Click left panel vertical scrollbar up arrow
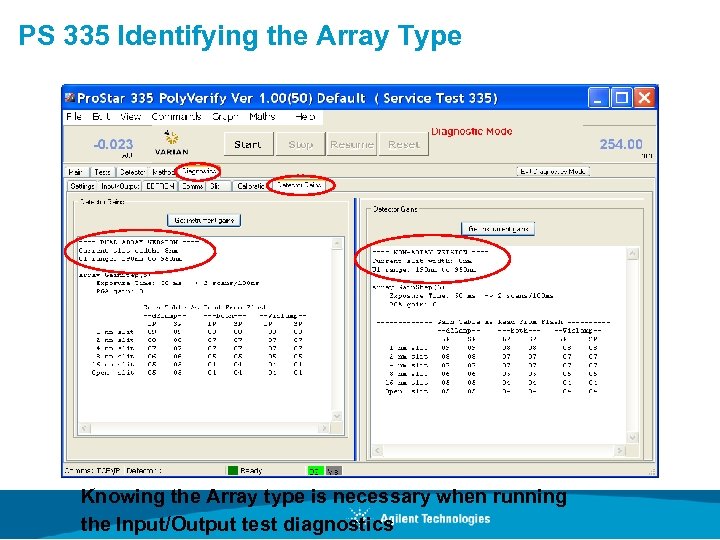The width and height of the screenshot is (720, 540). pos(337,244)
